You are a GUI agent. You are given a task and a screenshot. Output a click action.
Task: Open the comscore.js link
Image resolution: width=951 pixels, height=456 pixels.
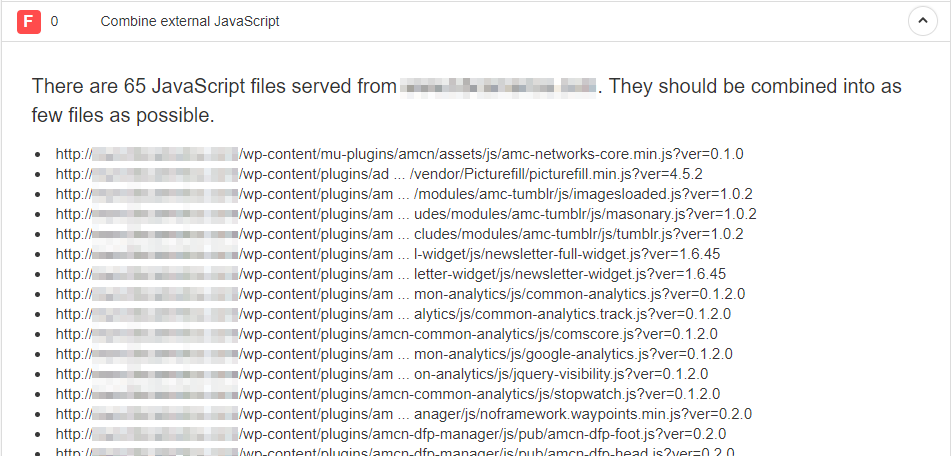point(387,334)
